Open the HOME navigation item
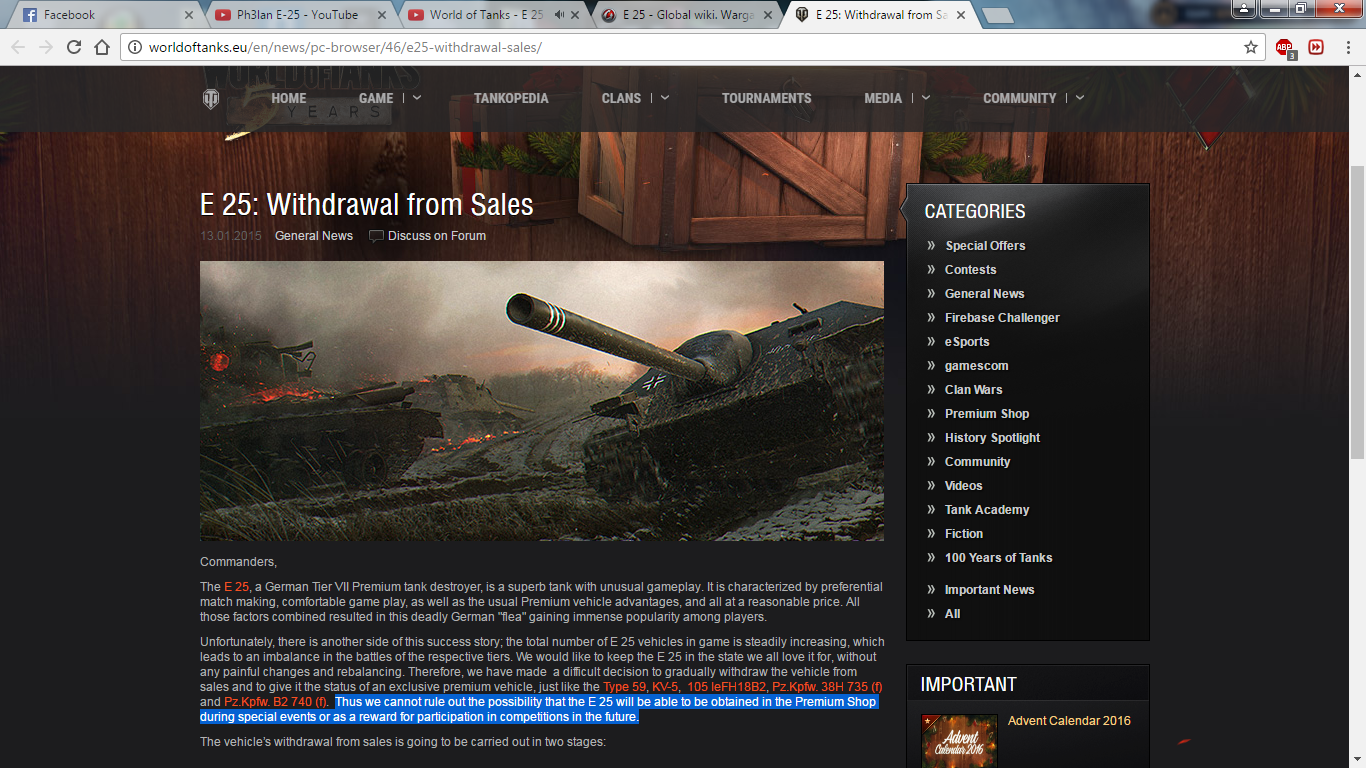Viewport: 1366px width, 768px height. (289, 98)
